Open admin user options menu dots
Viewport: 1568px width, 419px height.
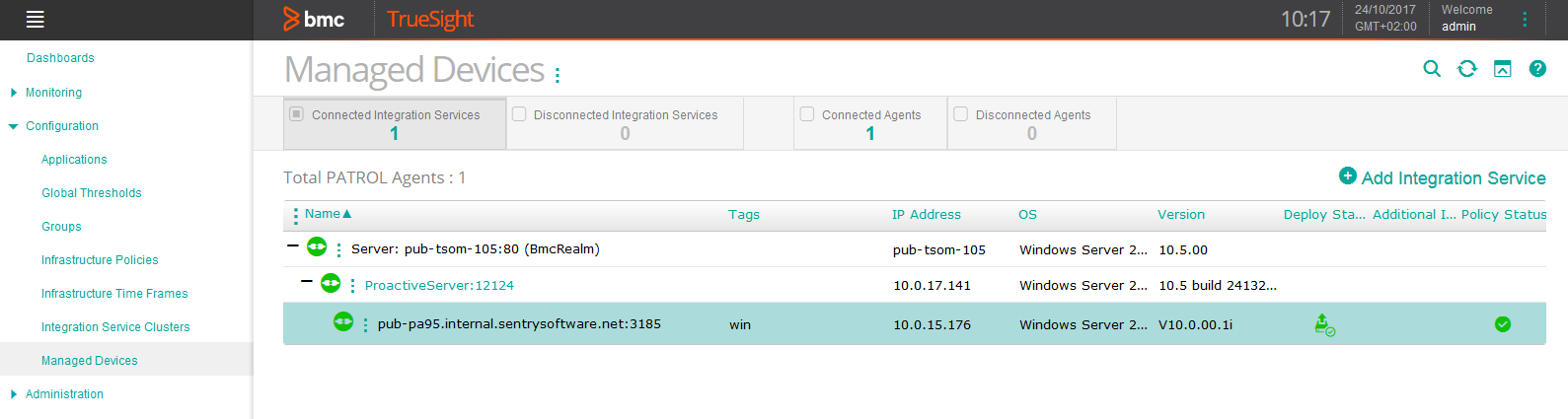(x=1525, y=19)
